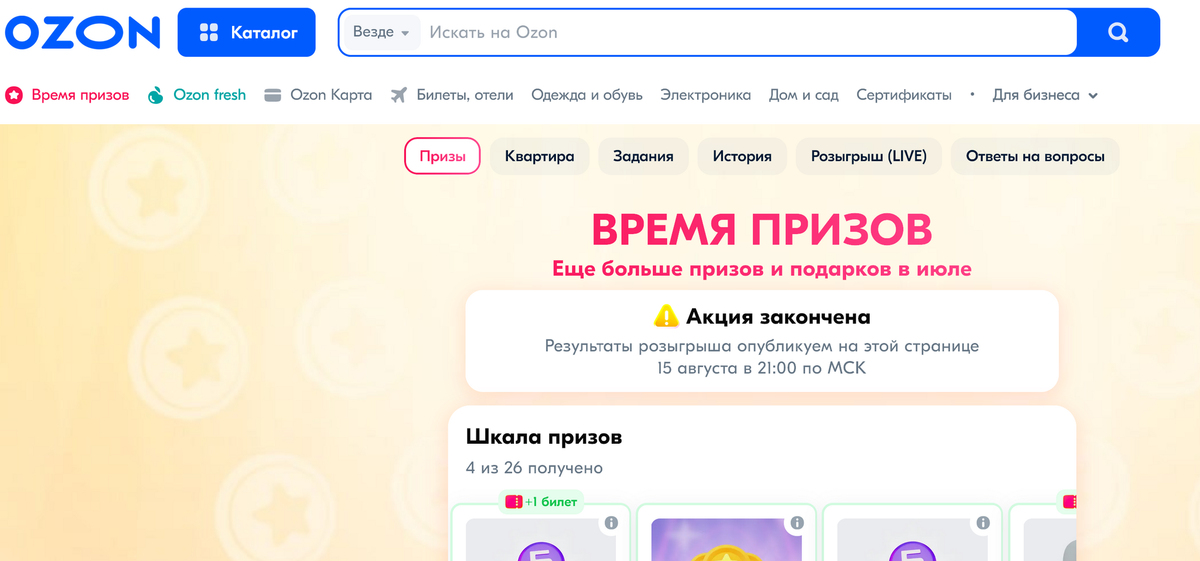Image resolution: width=1200 pixels, height=561 pixels.
Task: Open the Розыгрыш (LIVE) tab
Action: pyautogui.click(x=869, y=156)
